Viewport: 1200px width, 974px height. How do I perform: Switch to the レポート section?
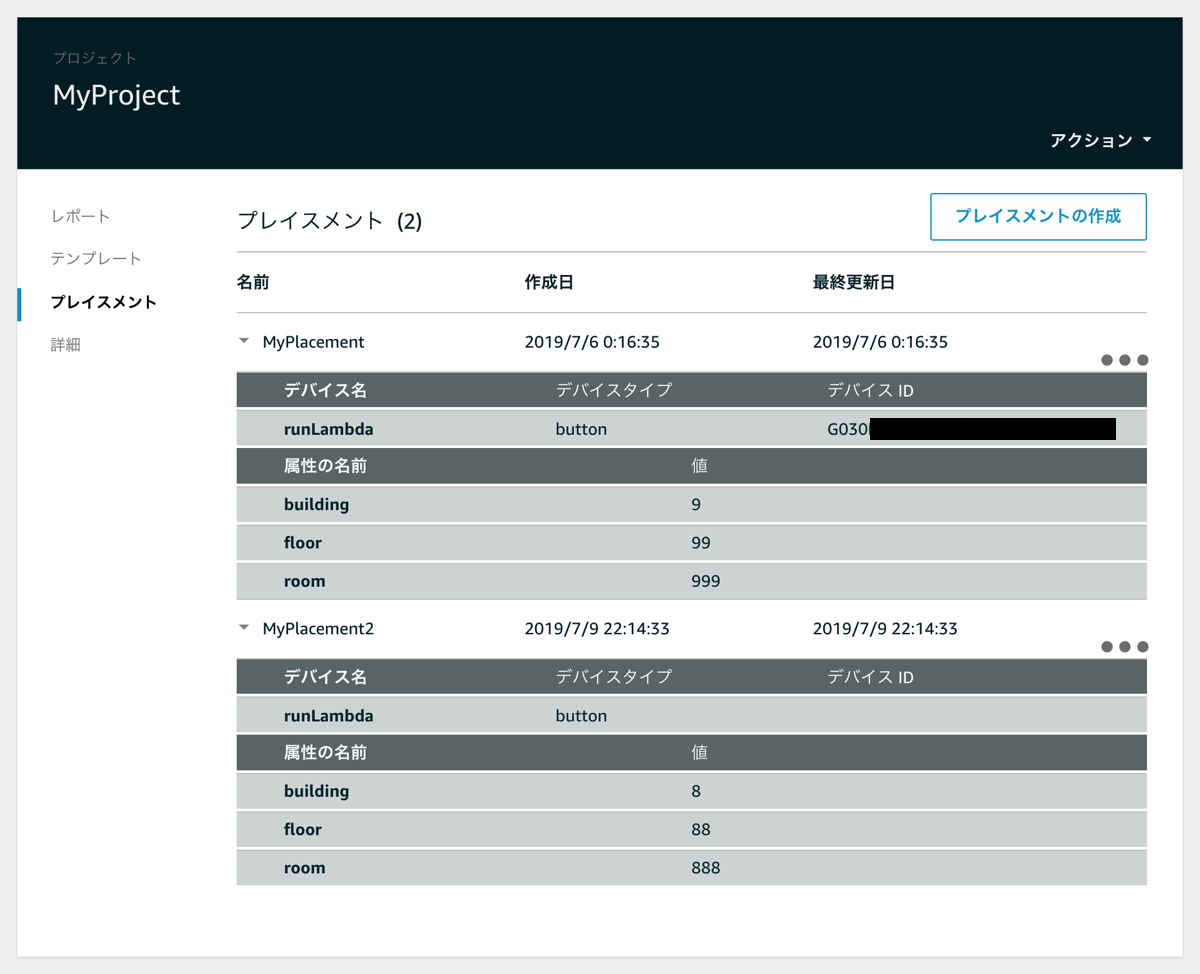click(80, 214)
